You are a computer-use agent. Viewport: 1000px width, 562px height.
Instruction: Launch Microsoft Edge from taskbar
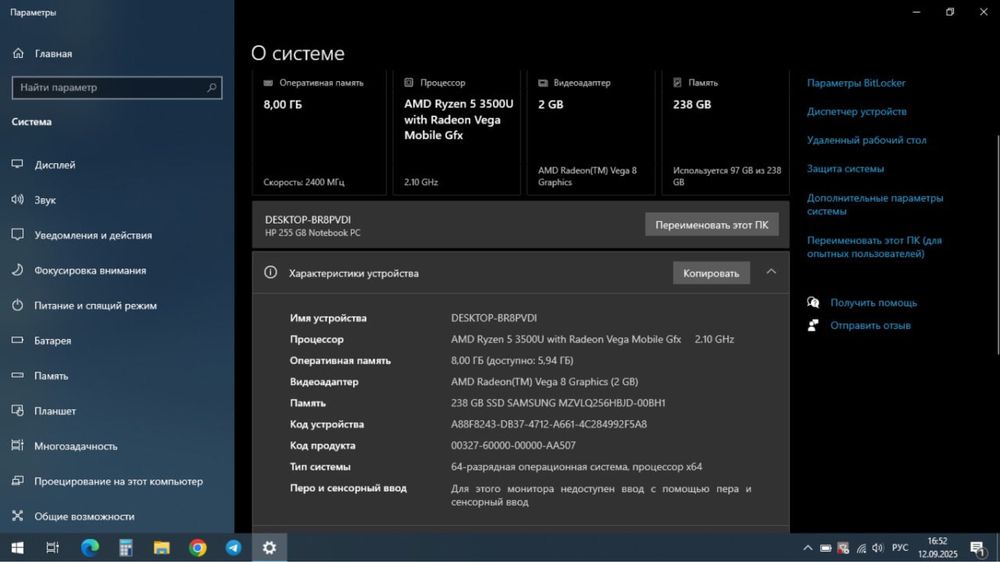tap(90, 547)
